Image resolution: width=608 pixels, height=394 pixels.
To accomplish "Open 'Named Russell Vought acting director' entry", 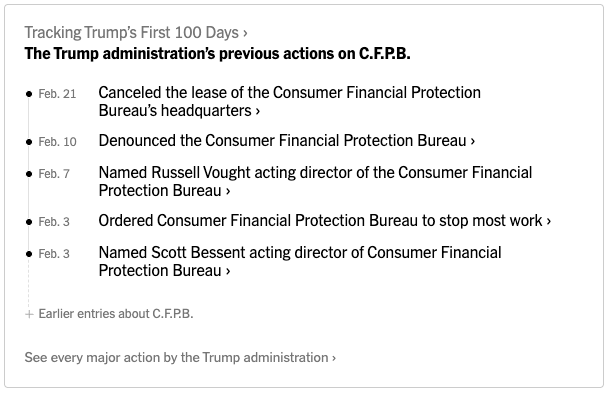I will pyautogui.click(x=315, y=181).
